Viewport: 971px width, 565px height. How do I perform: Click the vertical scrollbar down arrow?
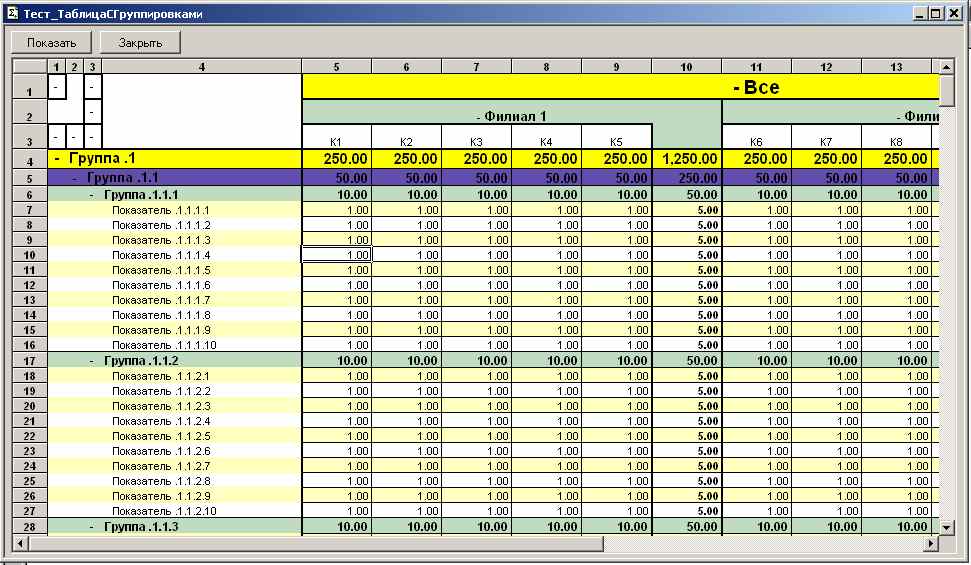(x=947, y=527)
